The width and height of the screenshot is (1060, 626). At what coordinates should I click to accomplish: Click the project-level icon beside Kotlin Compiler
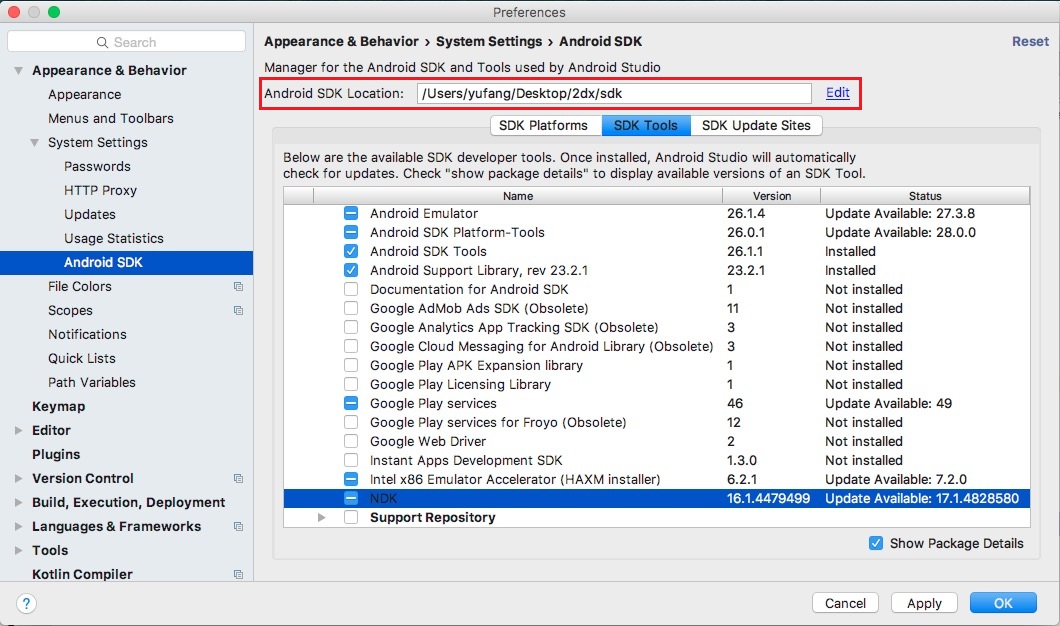click(238, 575)
